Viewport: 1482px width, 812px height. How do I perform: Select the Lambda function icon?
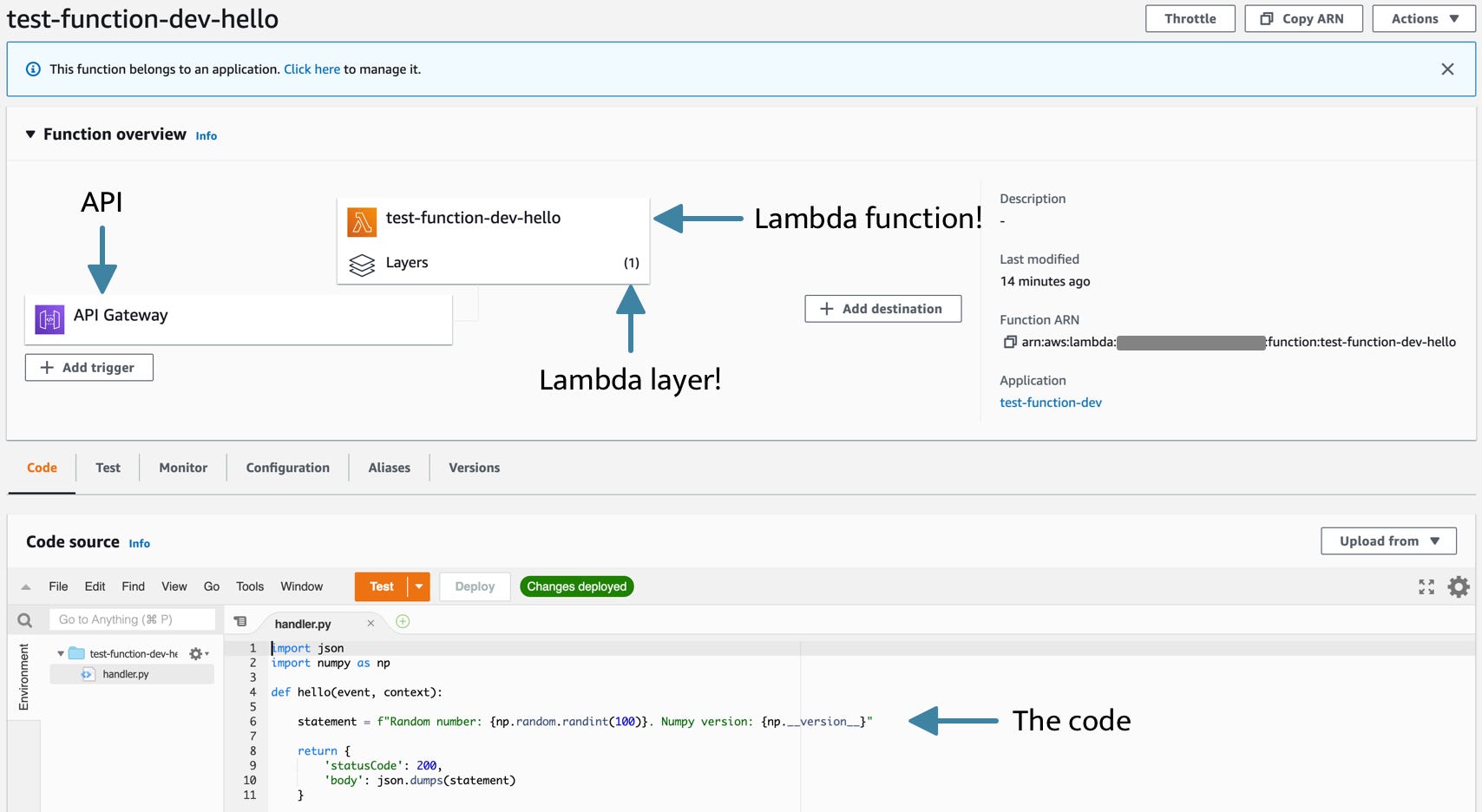click(x=362, y=222)
